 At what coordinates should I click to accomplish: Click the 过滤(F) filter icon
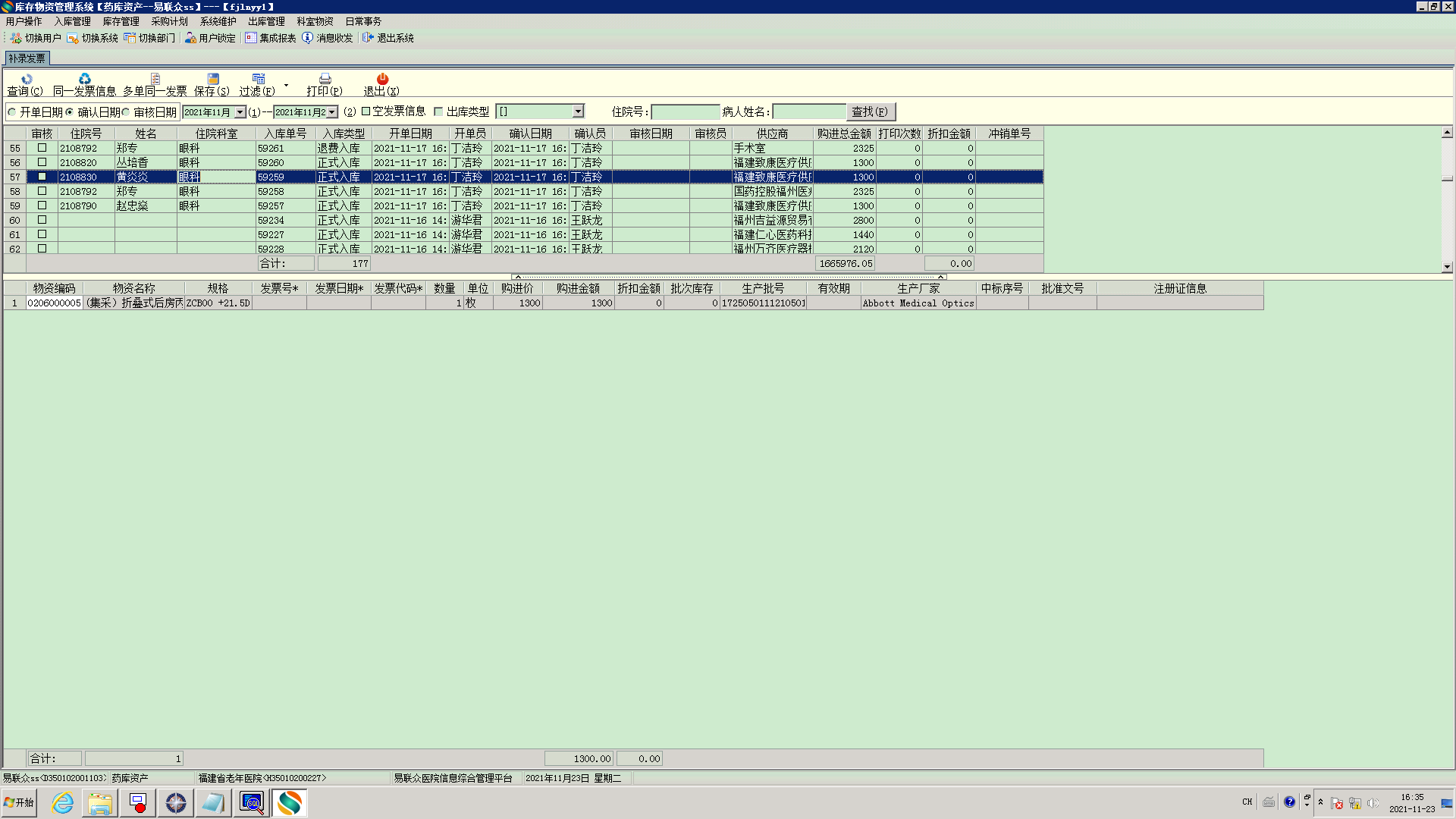(258, 79)
